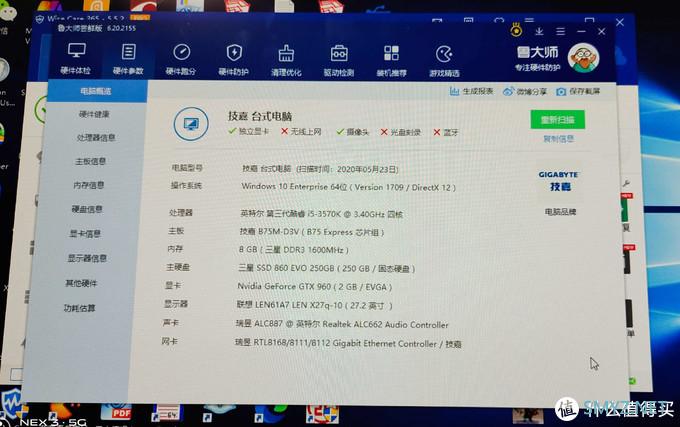The image size is (680, 427).
Task: Click the green 重新扫描 rescan button
Action: (x=557, y=120)
